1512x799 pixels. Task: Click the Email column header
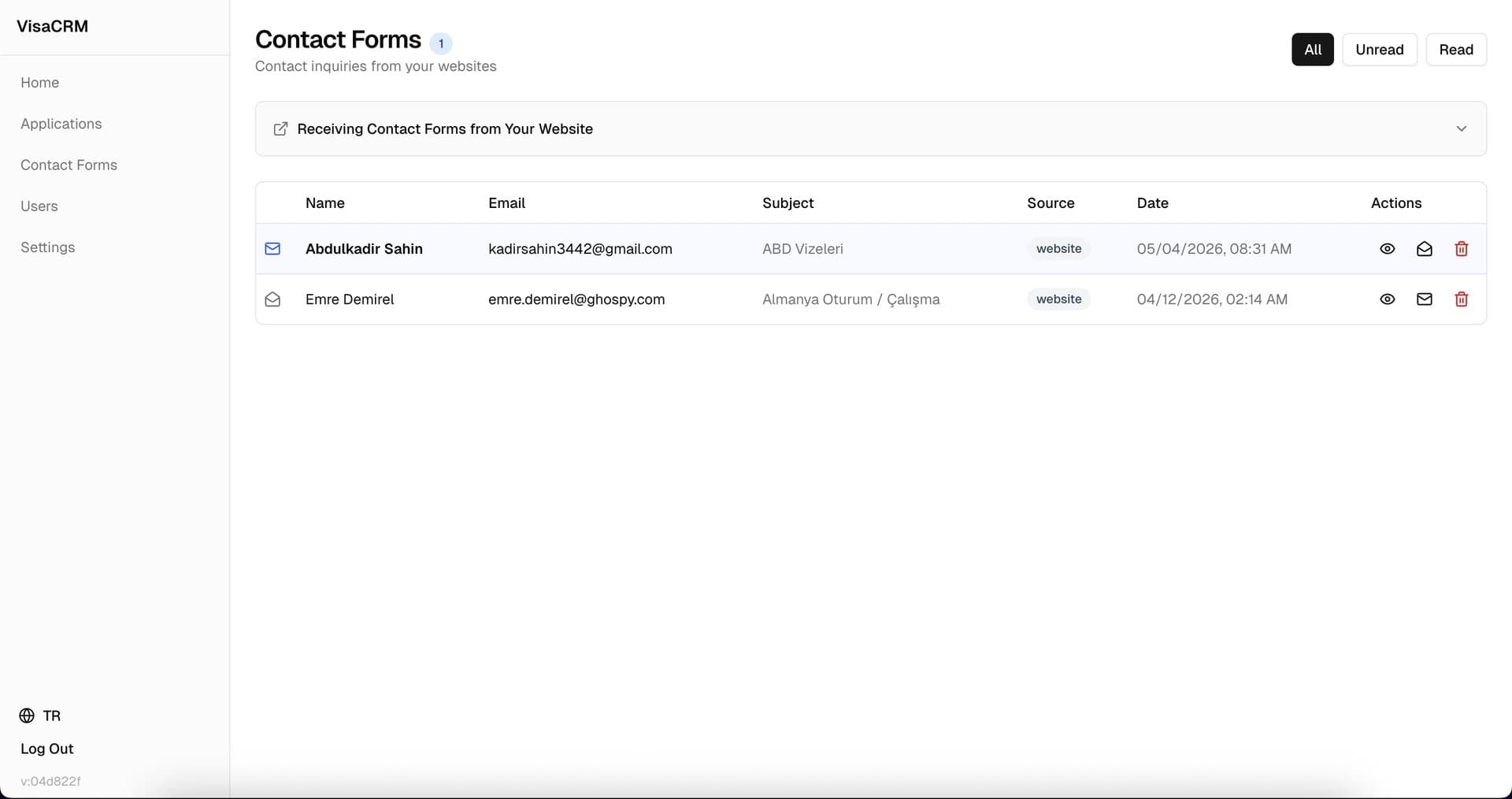506,203
